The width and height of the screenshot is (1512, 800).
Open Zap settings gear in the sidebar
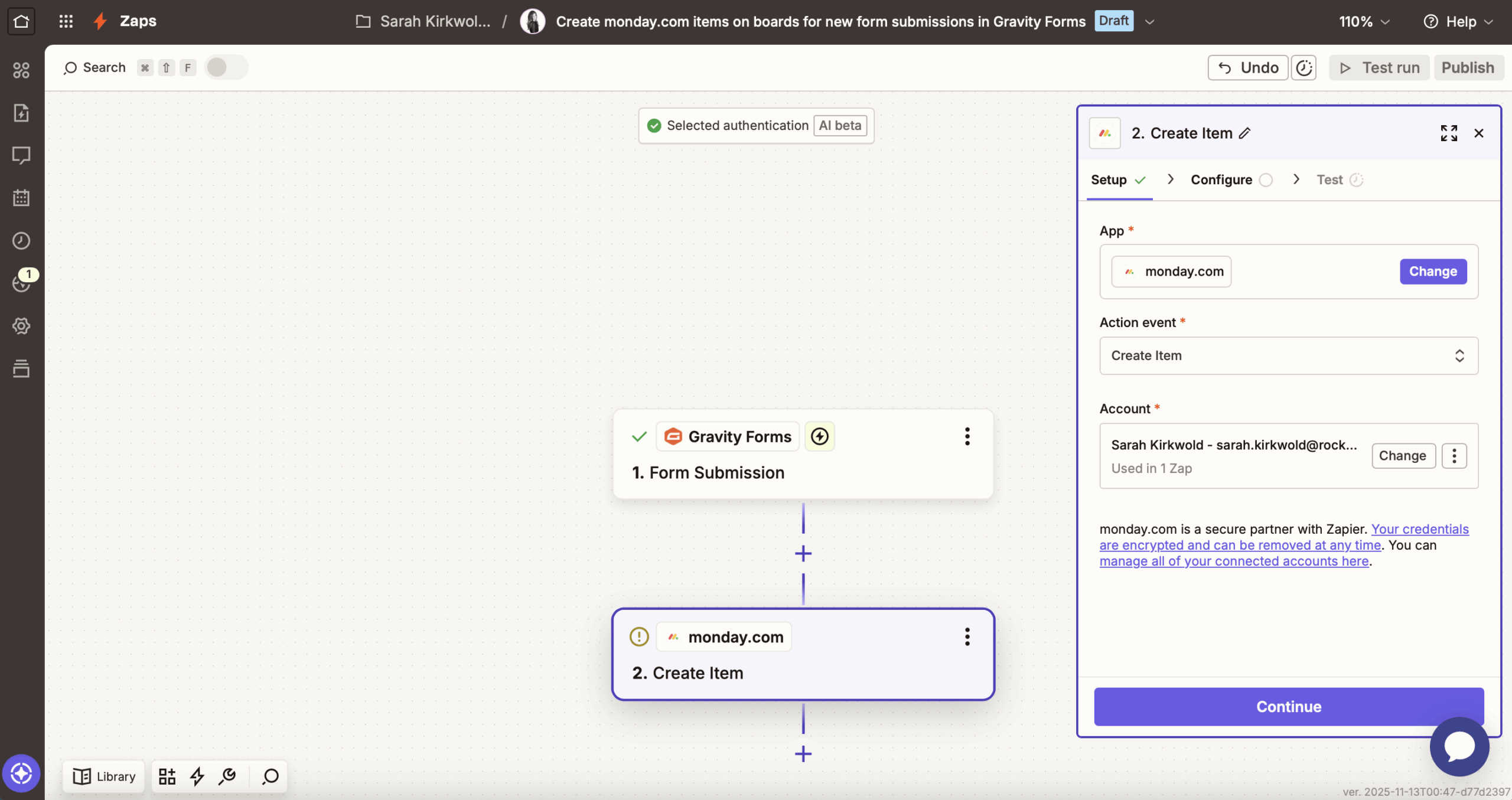(22, 325)
